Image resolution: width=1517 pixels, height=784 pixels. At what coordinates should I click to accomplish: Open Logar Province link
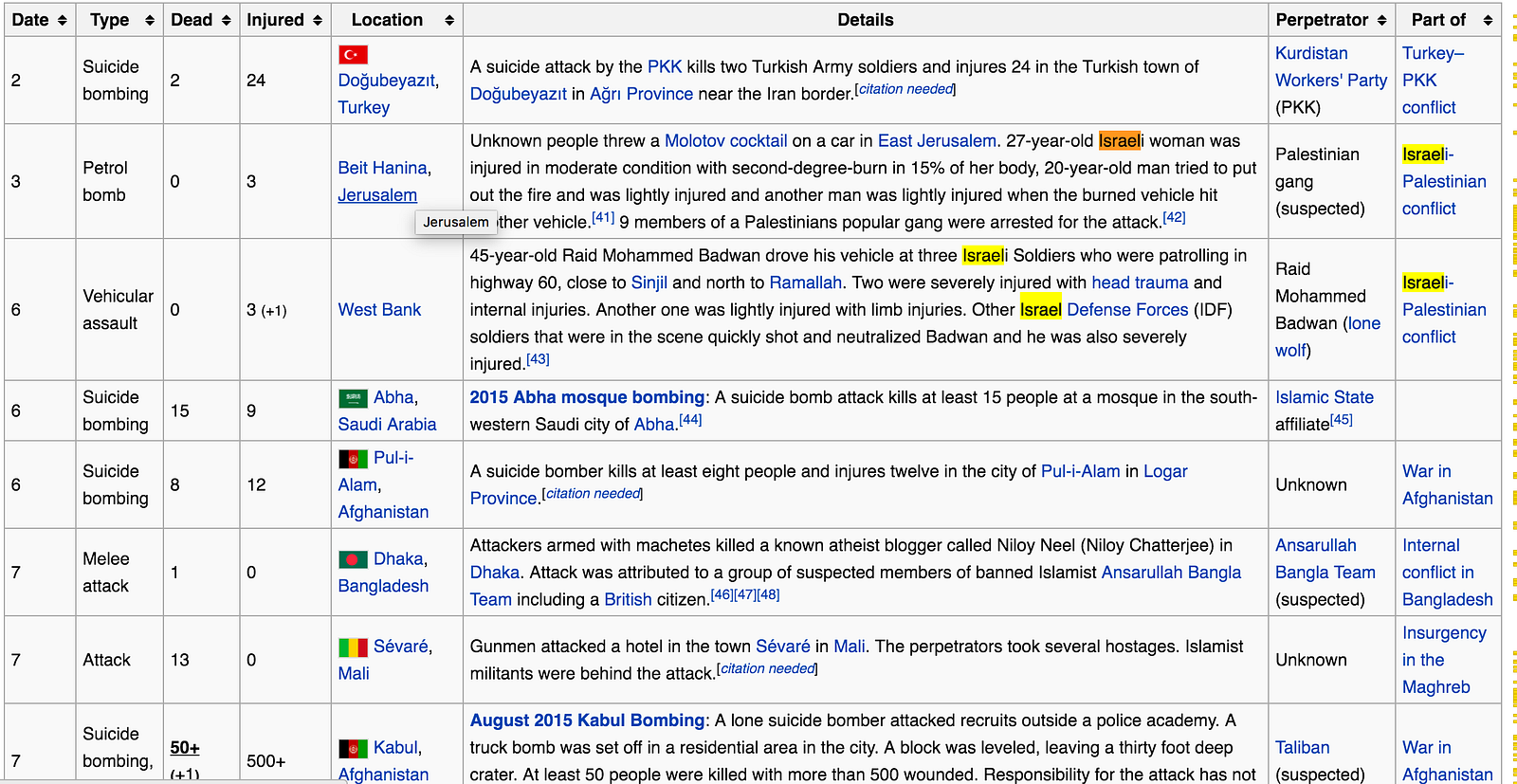tap(829, 484)
